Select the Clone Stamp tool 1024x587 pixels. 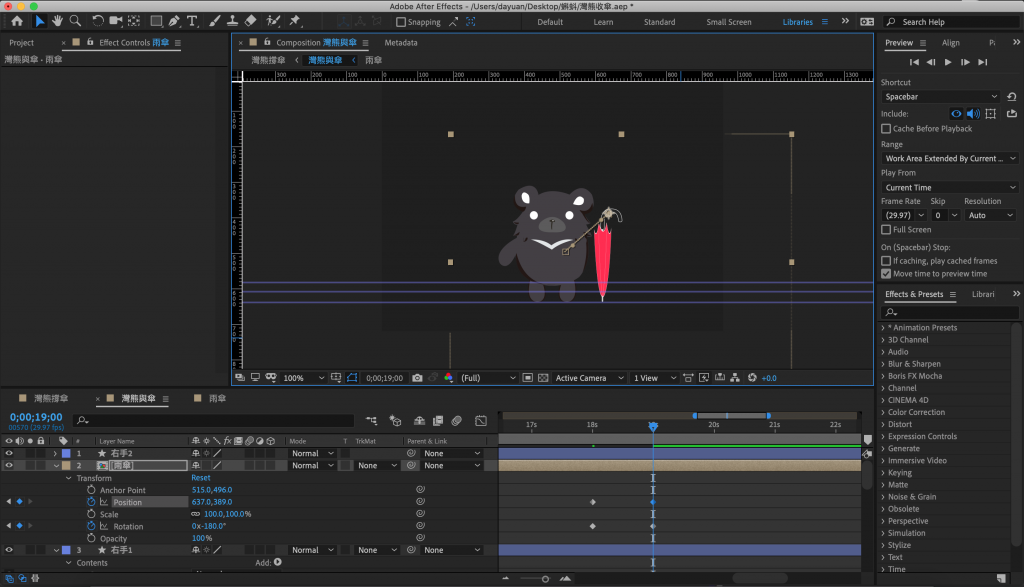click(232, 21)
